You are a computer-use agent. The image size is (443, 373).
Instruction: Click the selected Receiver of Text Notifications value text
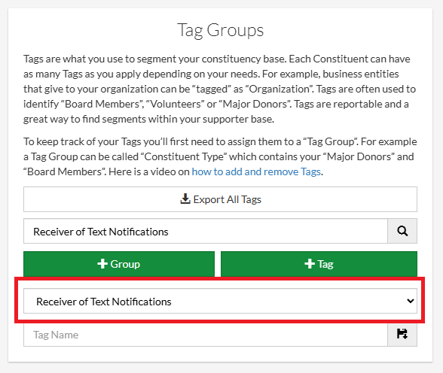104,301
